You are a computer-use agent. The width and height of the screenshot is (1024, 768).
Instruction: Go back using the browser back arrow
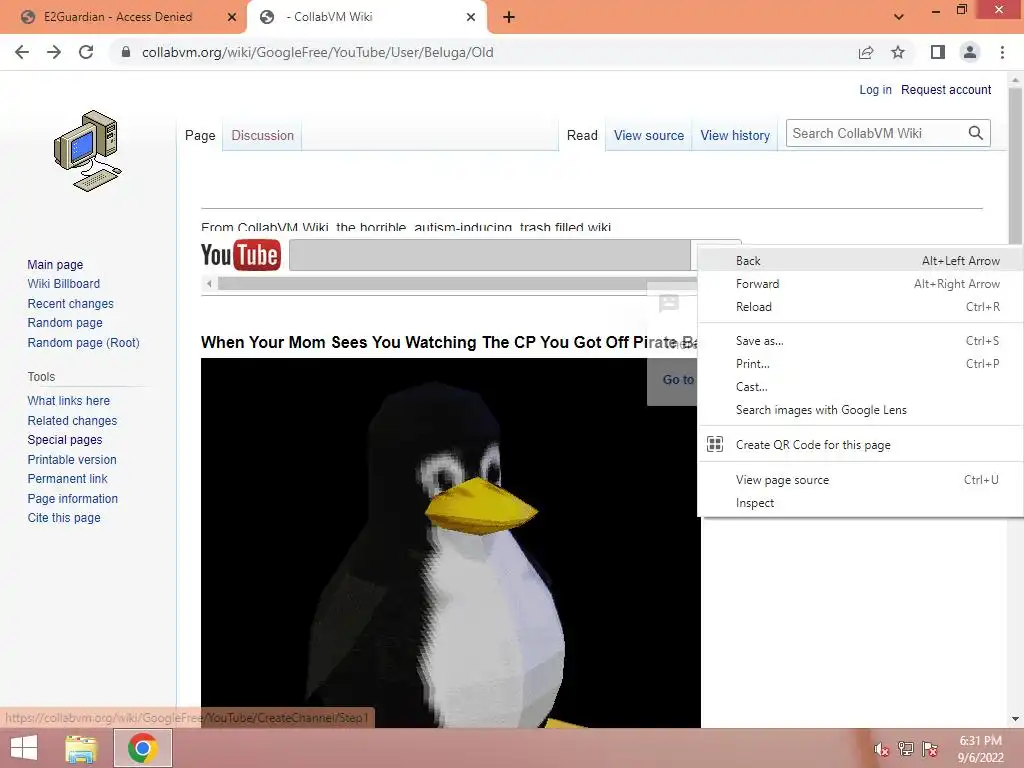(x=22, y=52)
